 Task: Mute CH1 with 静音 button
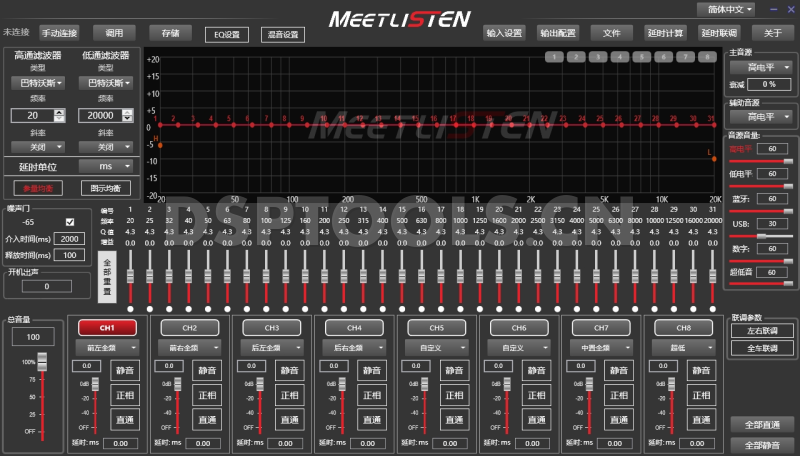[124, 370]
